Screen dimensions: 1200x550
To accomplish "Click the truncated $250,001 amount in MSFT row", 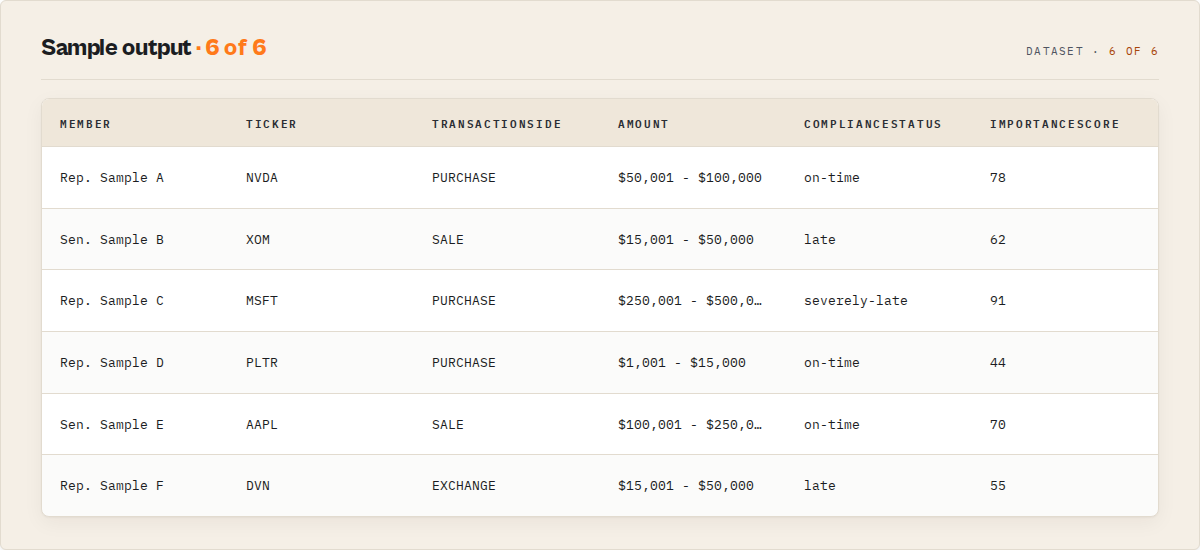I will click(x=690, y=301).
